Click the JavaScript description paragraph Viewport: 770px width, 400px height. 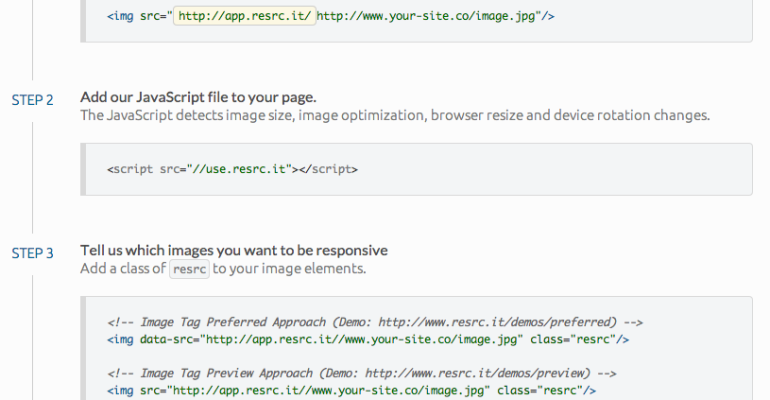pyautogui.click(x=395, y=115)
